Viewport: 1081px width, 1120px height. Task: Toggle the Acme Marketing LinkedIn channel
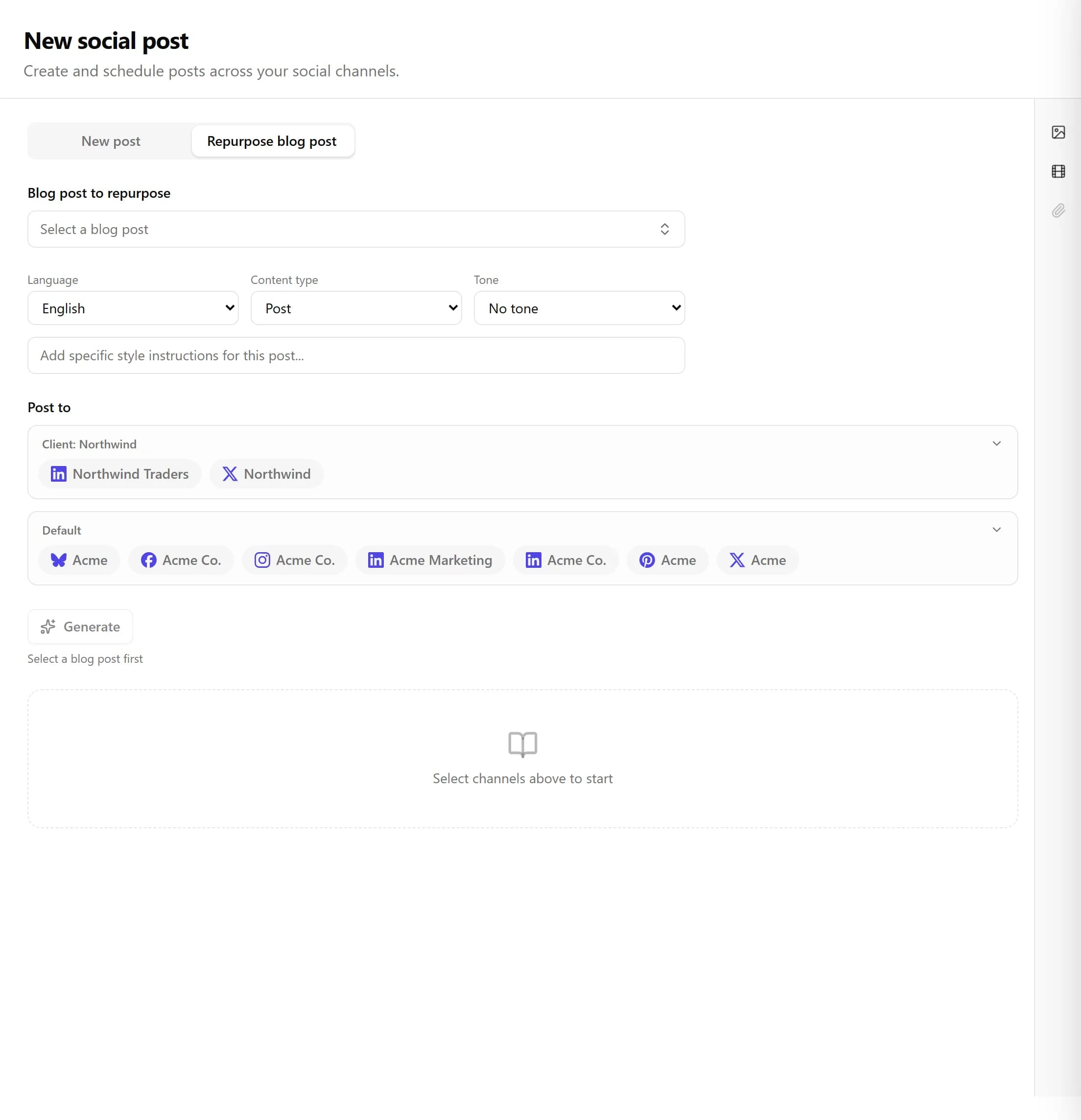tap(430, 560)
